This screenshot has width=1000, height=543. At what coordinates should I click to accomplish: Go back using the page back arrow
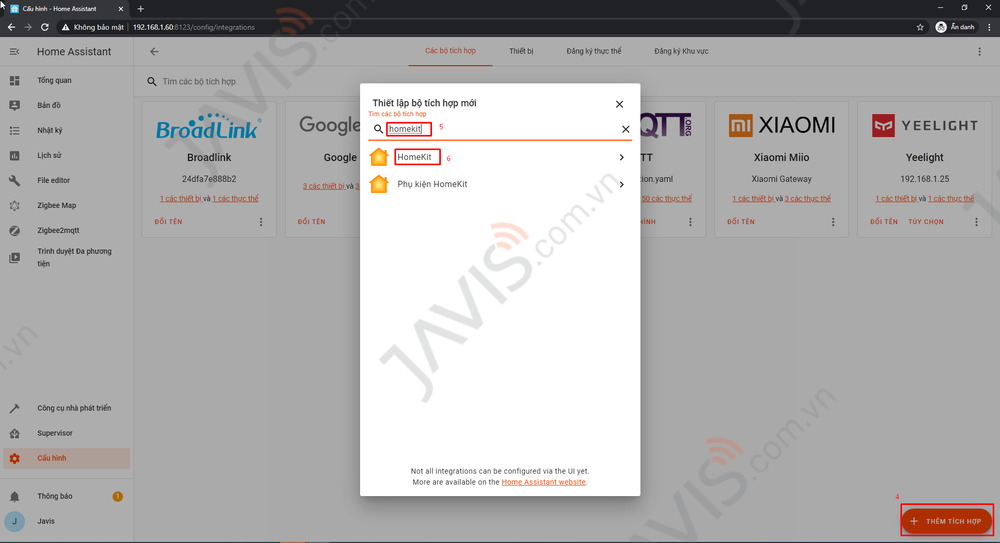click(154, 52)
